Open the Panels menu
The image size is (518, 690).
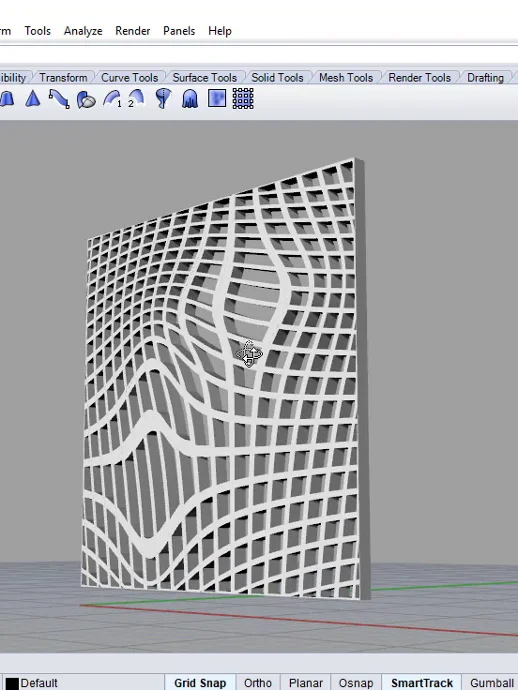pyautogui.click(x=179, y=31)
